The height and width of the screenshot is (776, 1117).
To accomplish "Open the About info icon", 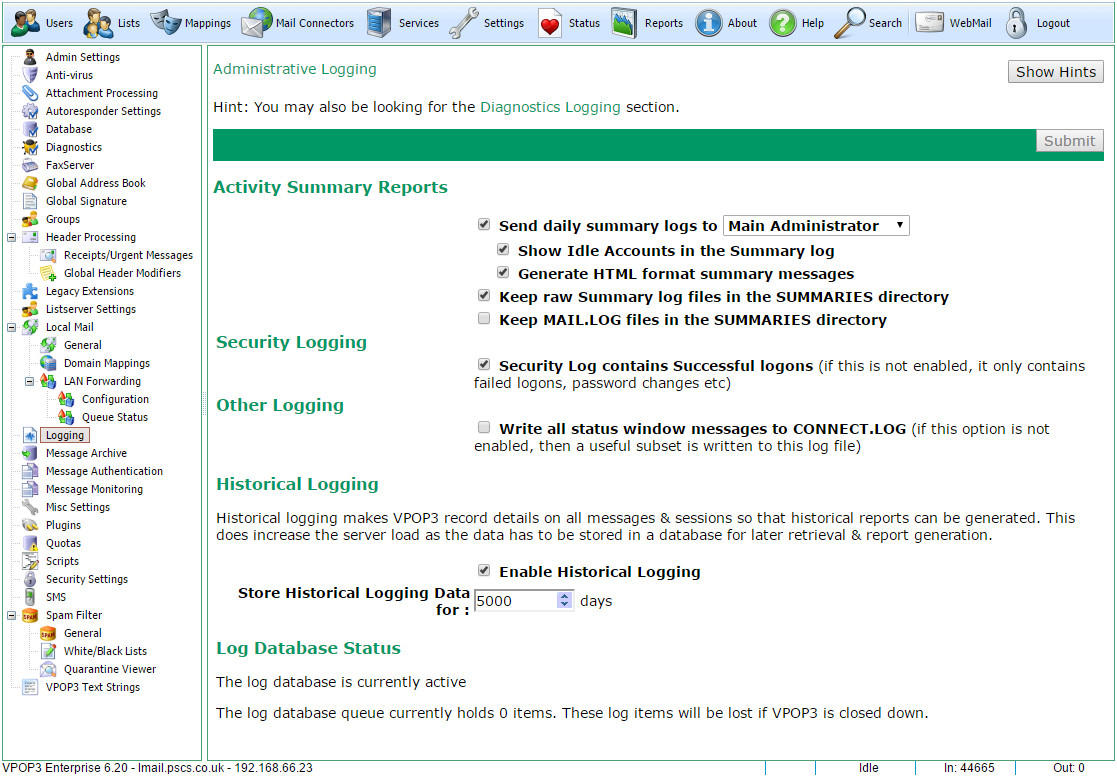I will [709, 23].
